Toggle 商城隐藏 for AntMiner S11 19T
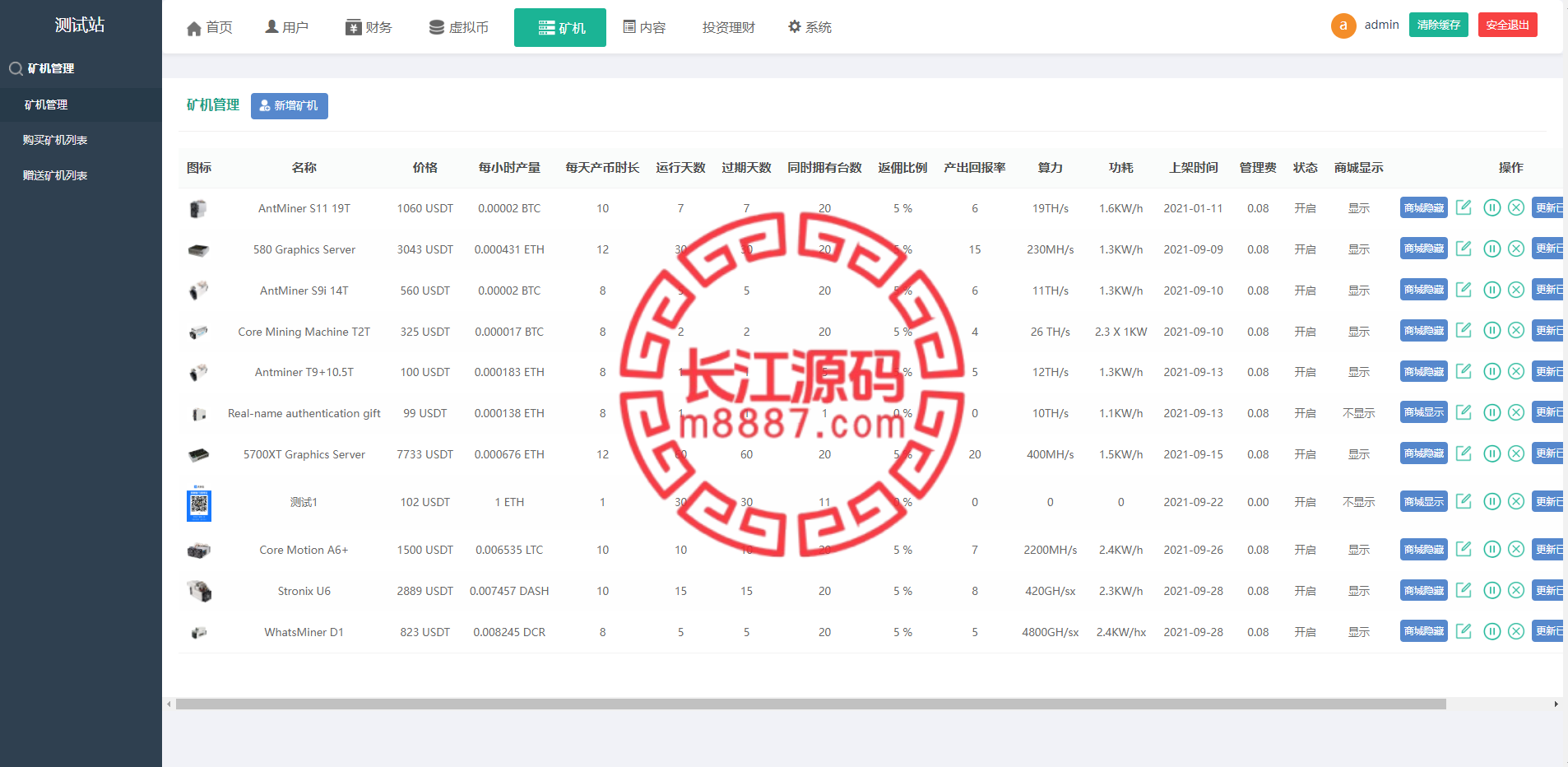1568x767 pixels. pos(1424,207)
